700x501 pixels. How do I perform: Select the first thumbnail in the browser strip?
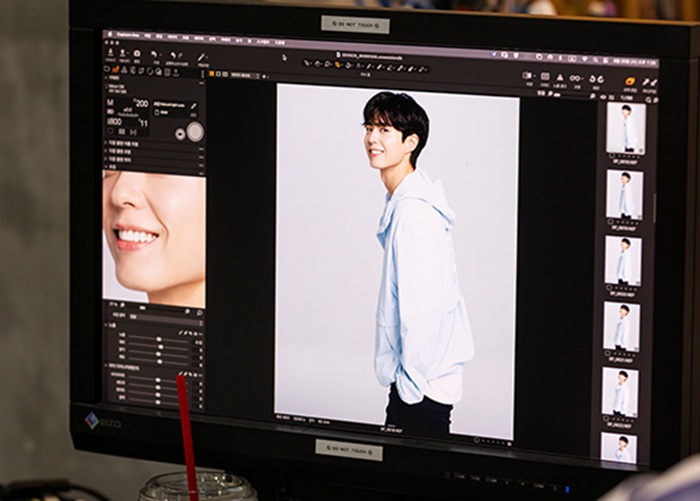(x=625, y=126)
